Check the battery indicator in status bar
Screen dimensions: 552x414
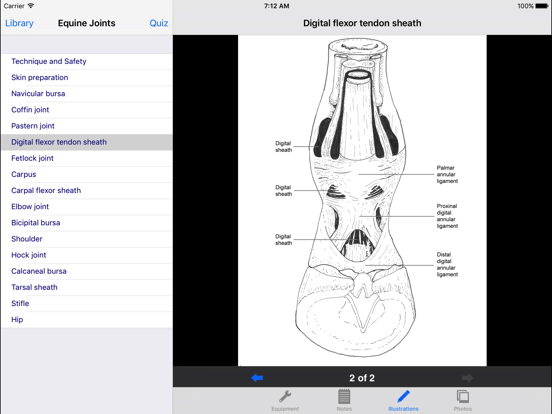pyautogui.click(x=542, y=6)
